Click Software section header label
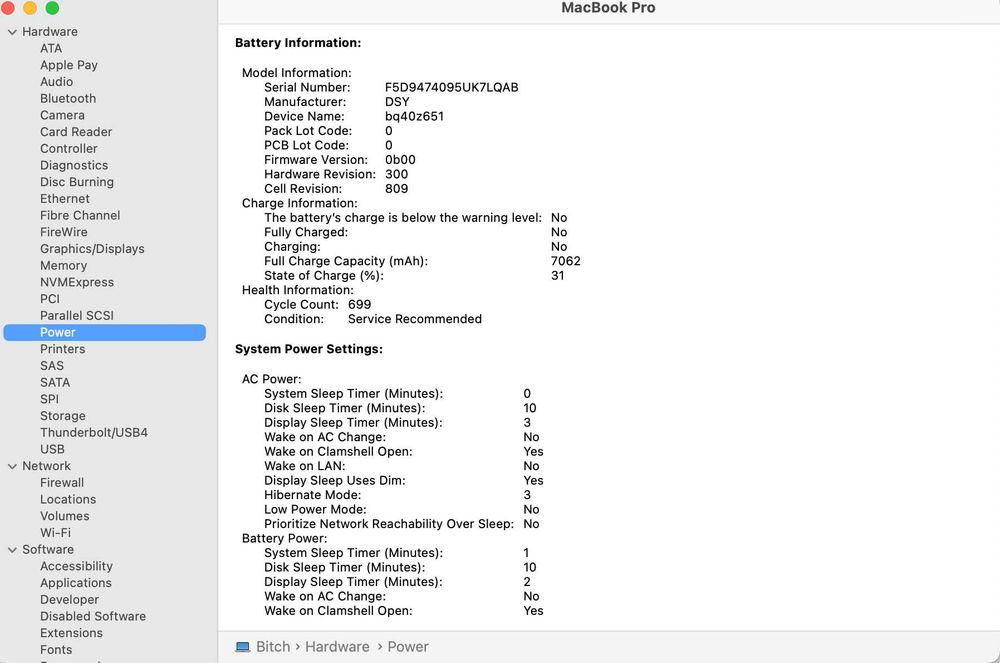 pyautogui.click(x=48, y=549)
